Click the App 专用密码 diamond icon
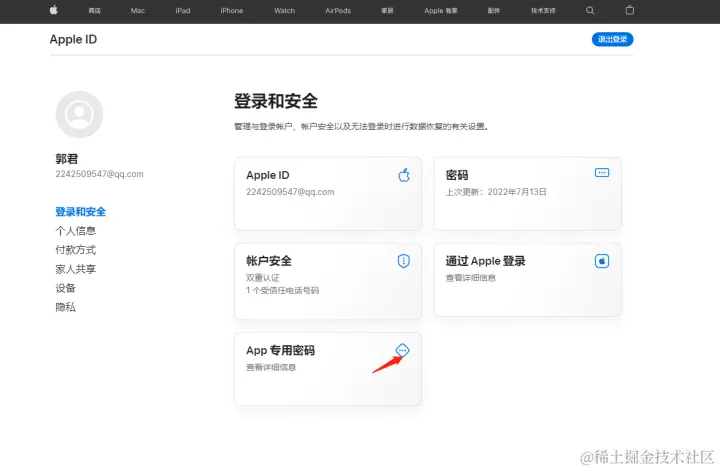720x471 pixels. 402,351
